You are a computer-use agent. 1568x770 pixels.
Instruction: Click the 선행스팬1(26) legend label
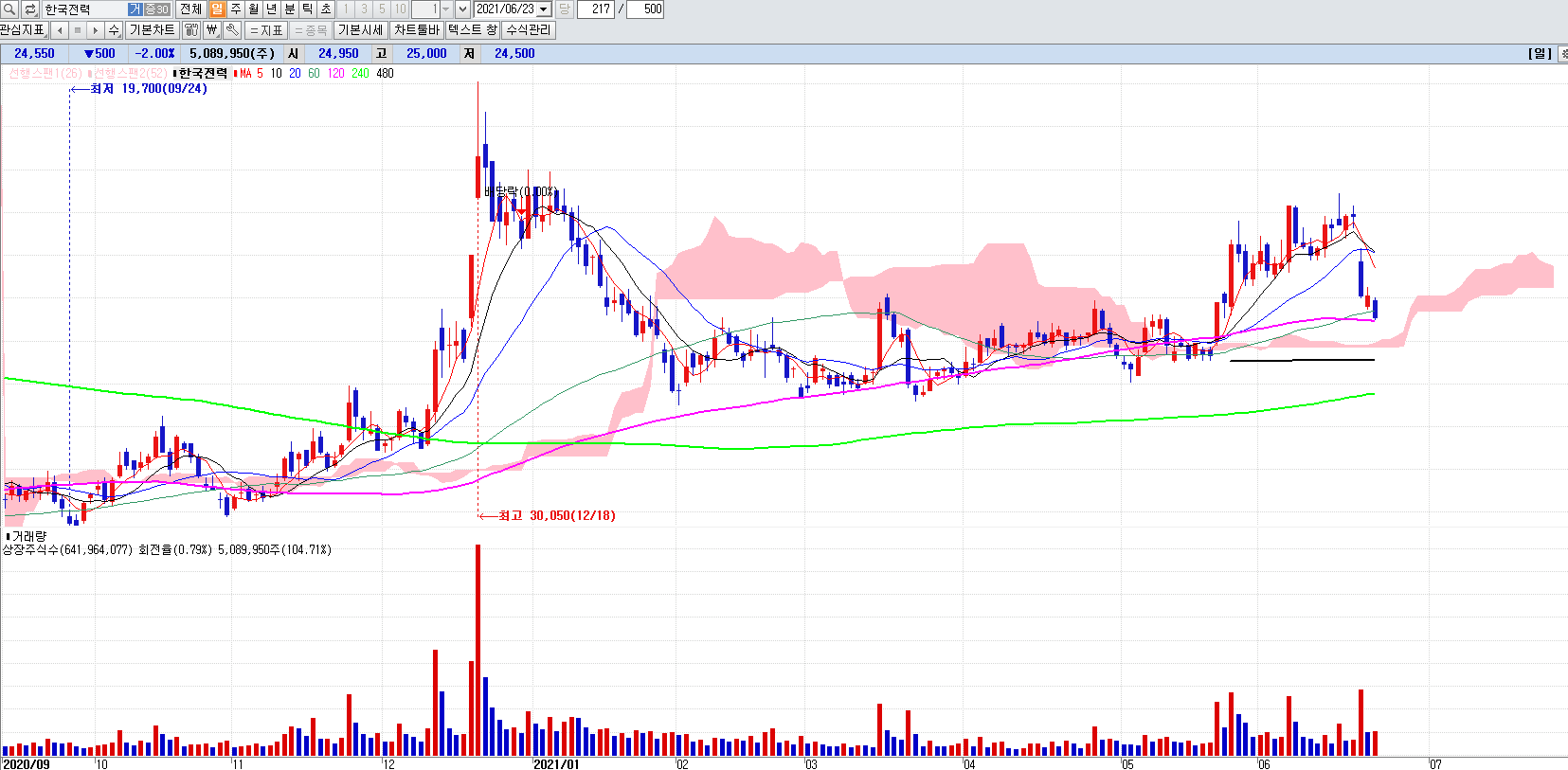point(46,73)
